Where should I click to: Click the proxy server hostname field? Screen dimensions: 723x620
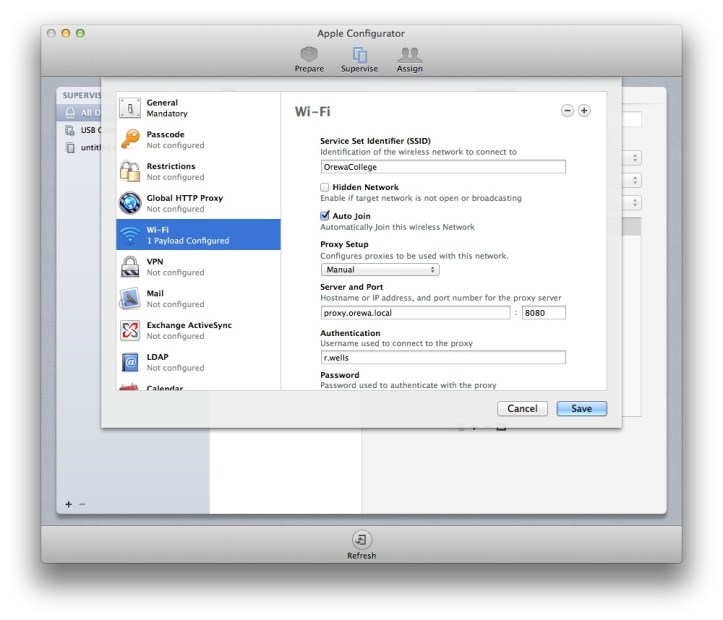point(415,313)
